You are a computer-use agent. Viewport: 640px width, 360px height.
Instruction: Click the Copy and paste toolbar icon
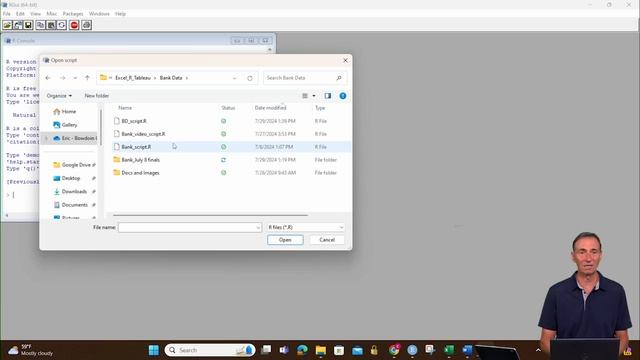[x=62, y=25]
